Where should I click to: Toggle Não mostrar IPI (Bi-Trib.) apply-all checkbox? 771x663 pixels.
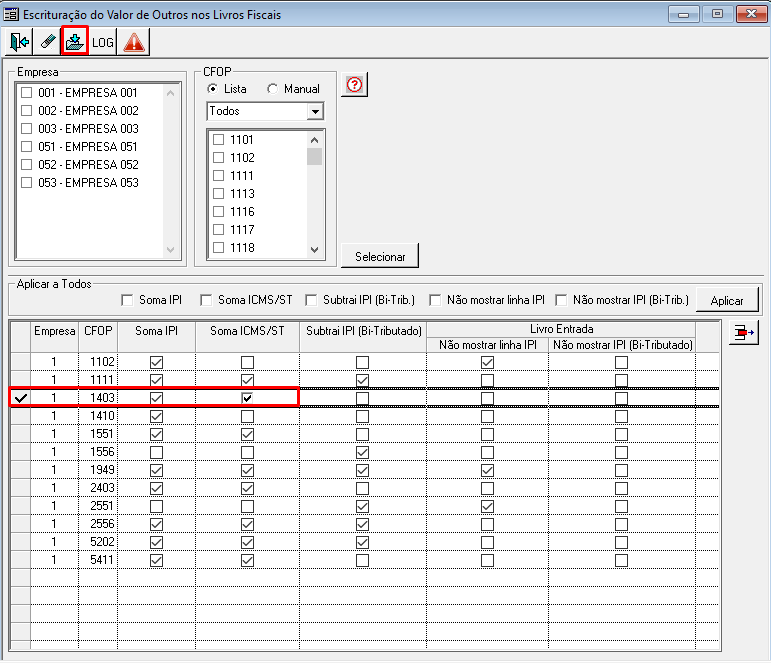pos(561,300)
